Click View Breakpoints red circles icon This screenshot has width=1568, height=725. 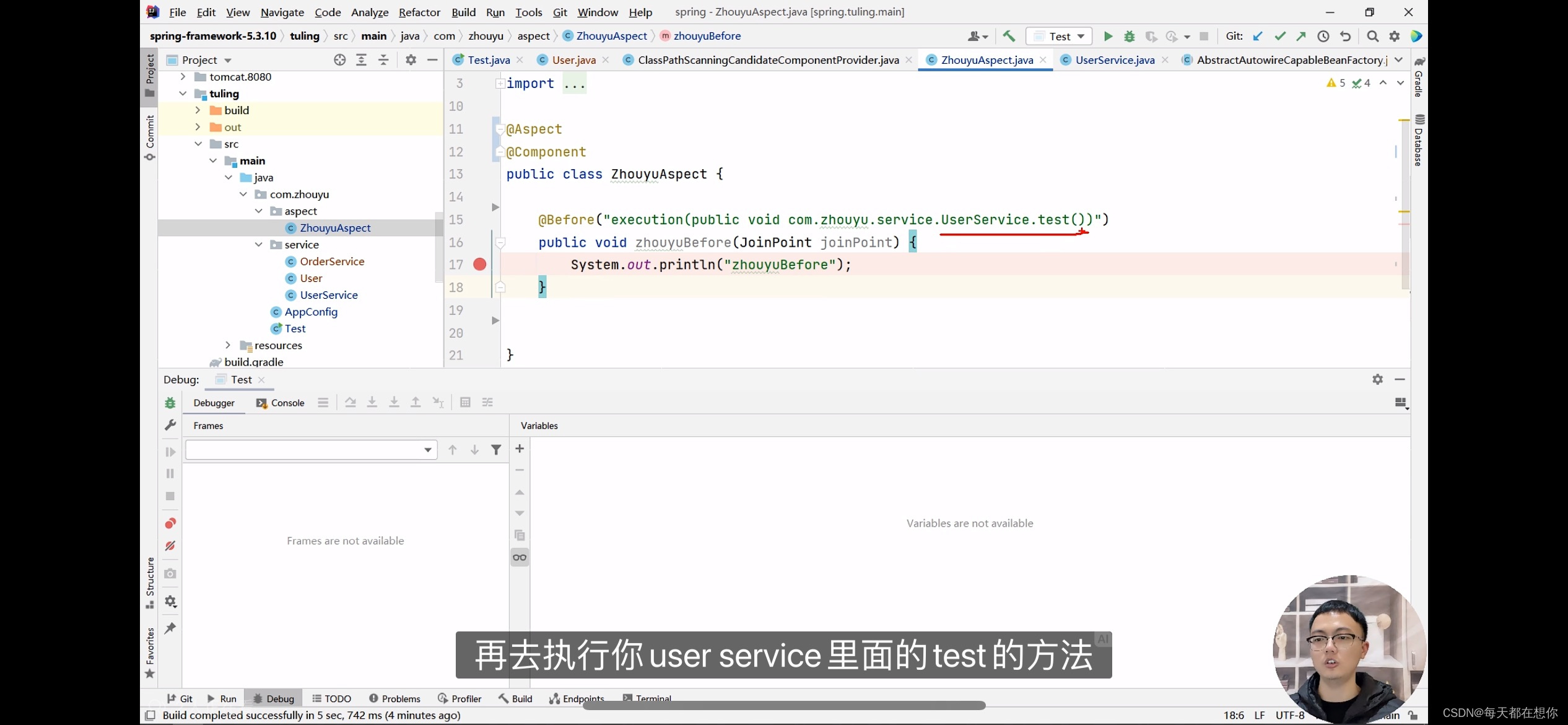170,524
